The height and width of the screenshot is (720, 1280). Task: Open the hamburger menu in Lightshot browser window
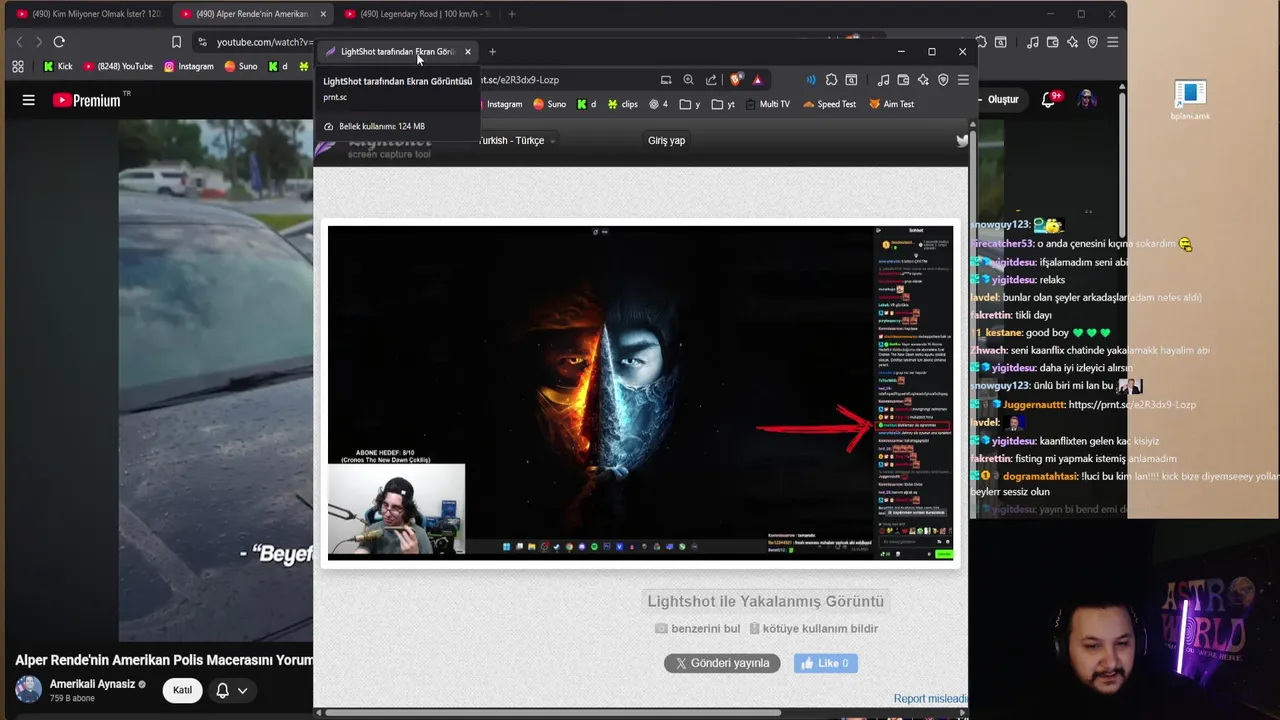click(x=963, y=80)
